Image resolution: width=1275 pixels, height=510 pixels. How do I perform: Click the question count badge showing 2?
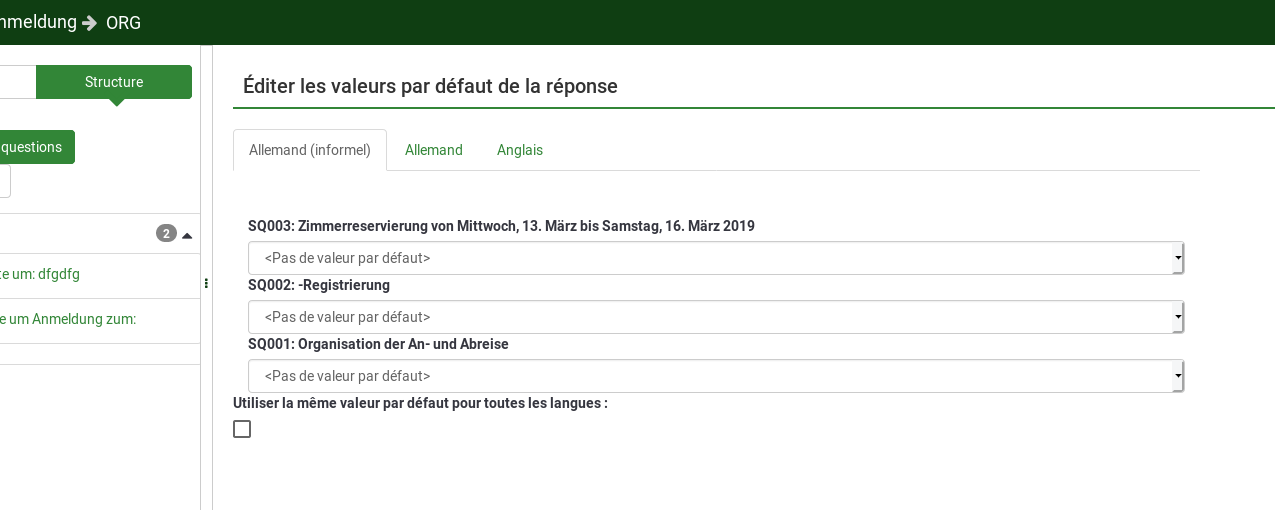coord(166,234)
